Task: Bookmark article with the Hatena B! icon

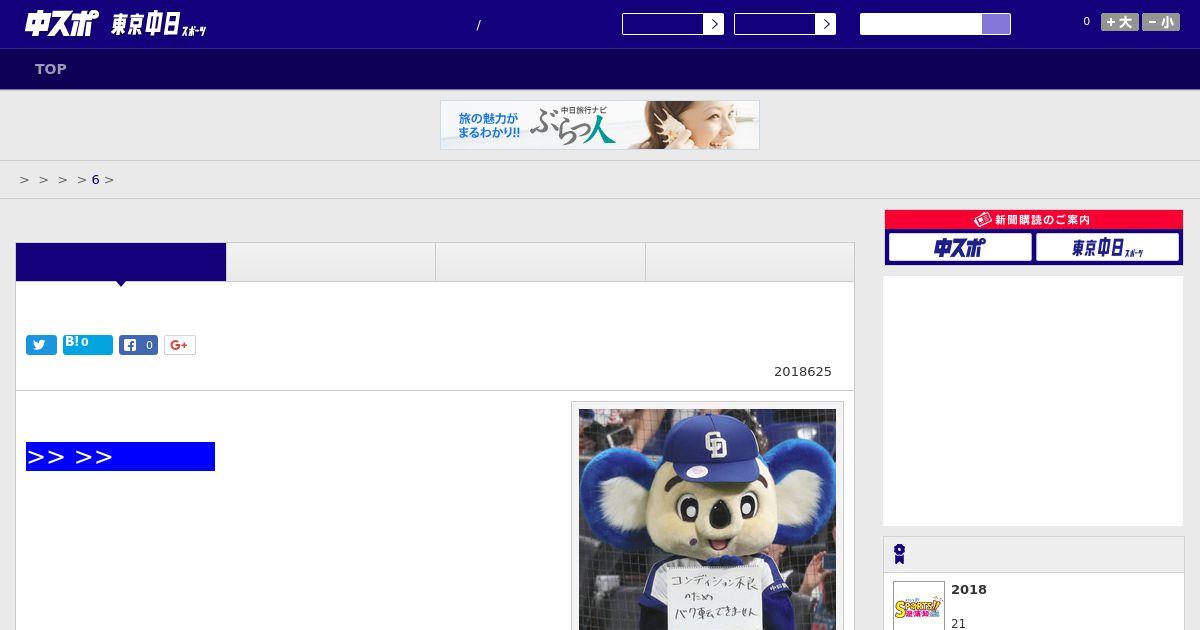Action: coord(88,345)
